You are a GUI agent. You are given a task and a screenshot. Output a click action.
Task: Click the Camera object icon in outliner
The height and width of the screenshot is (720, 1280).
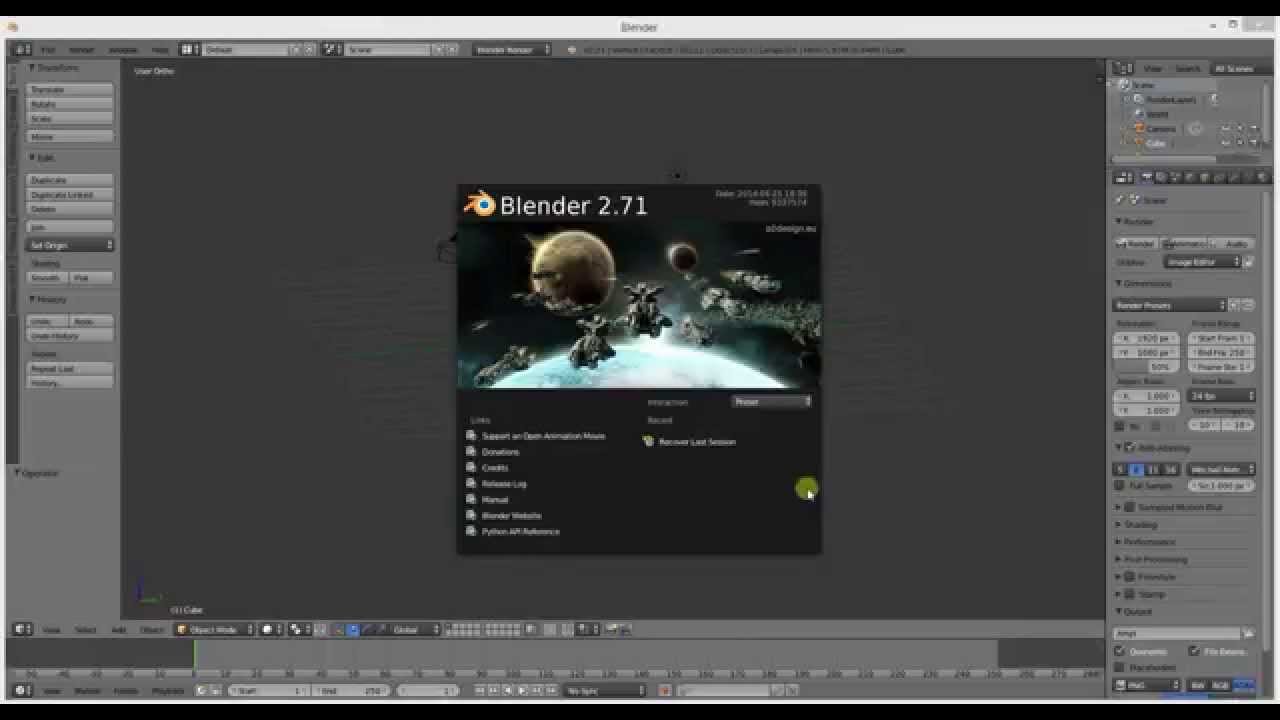[1139, 128]
